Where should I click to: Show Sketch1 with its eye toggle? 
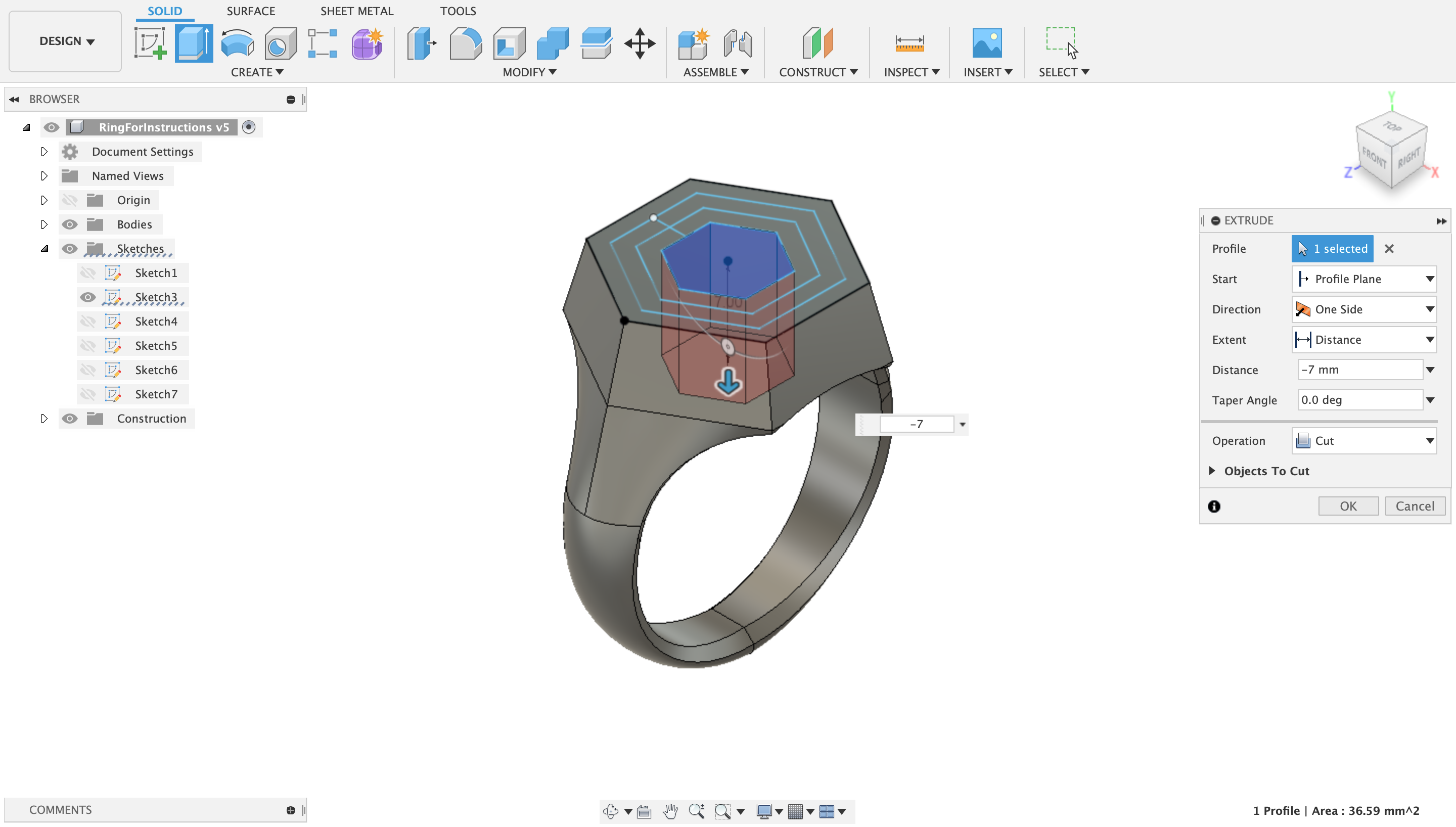(x=87, y=273)
